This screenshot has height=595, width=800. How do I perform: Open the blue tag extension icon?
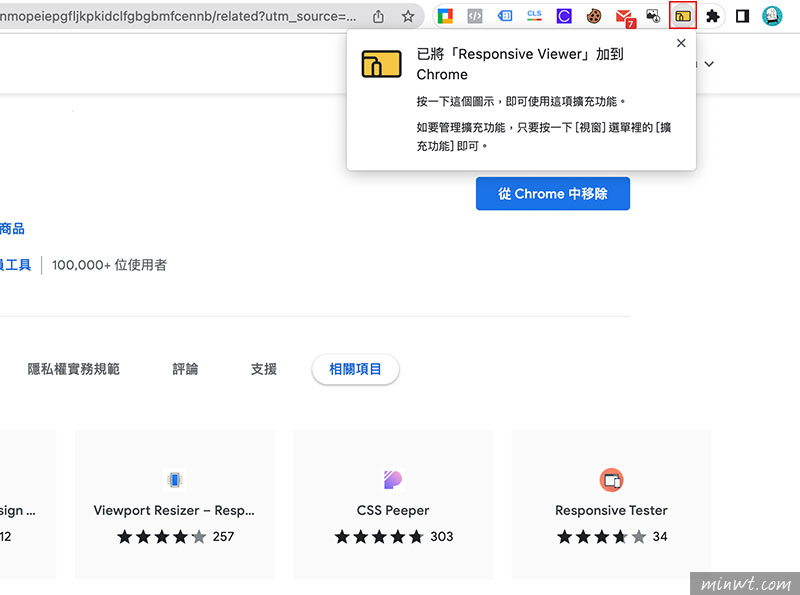pyautogui.click(x=505, y=16)
